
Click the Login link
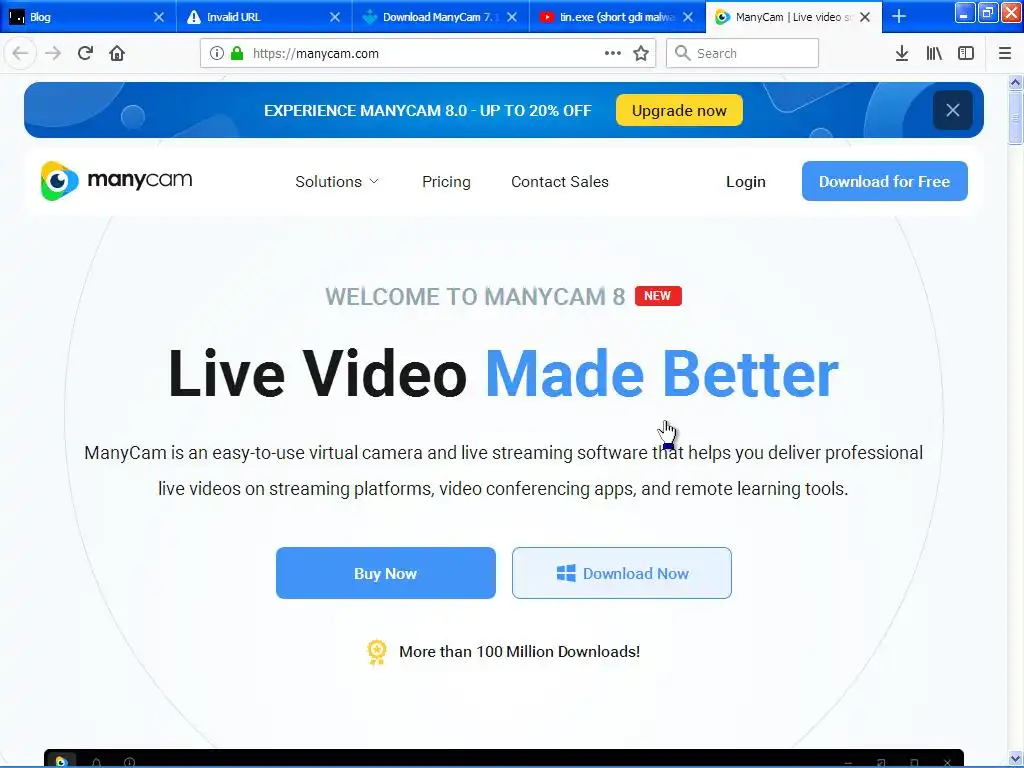pos(746,182)
